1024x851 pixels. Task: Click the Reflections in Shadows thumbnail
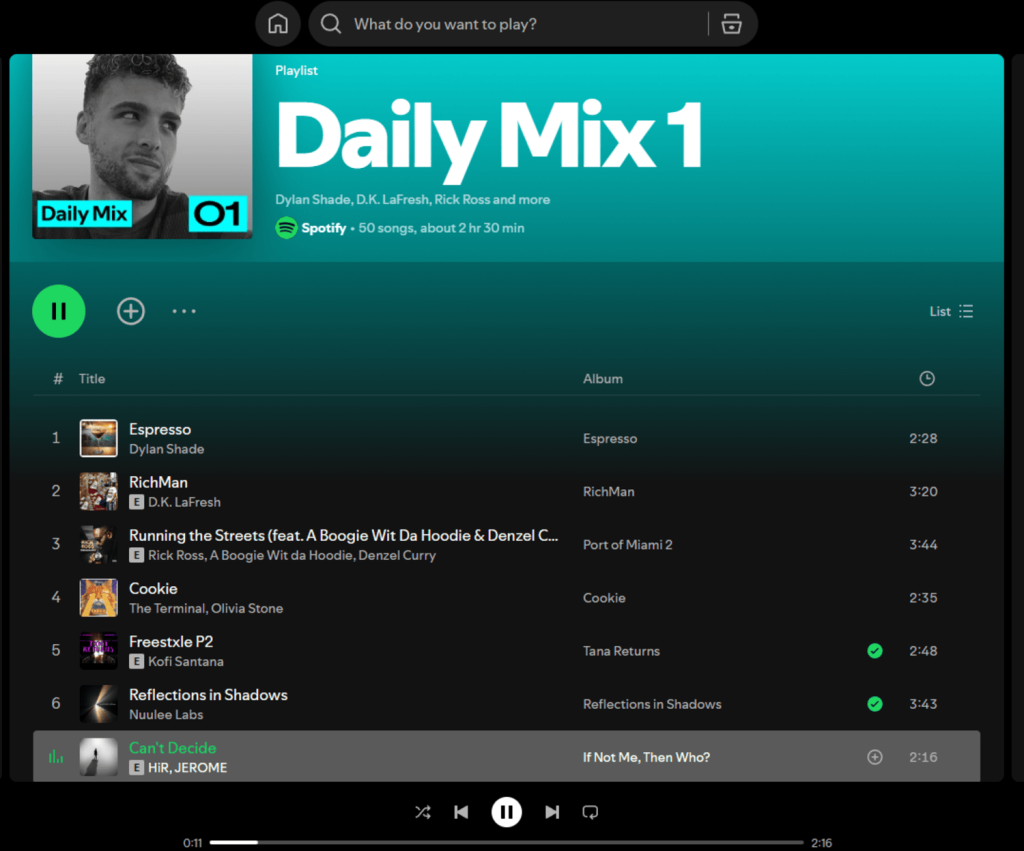tap(99, 703)
